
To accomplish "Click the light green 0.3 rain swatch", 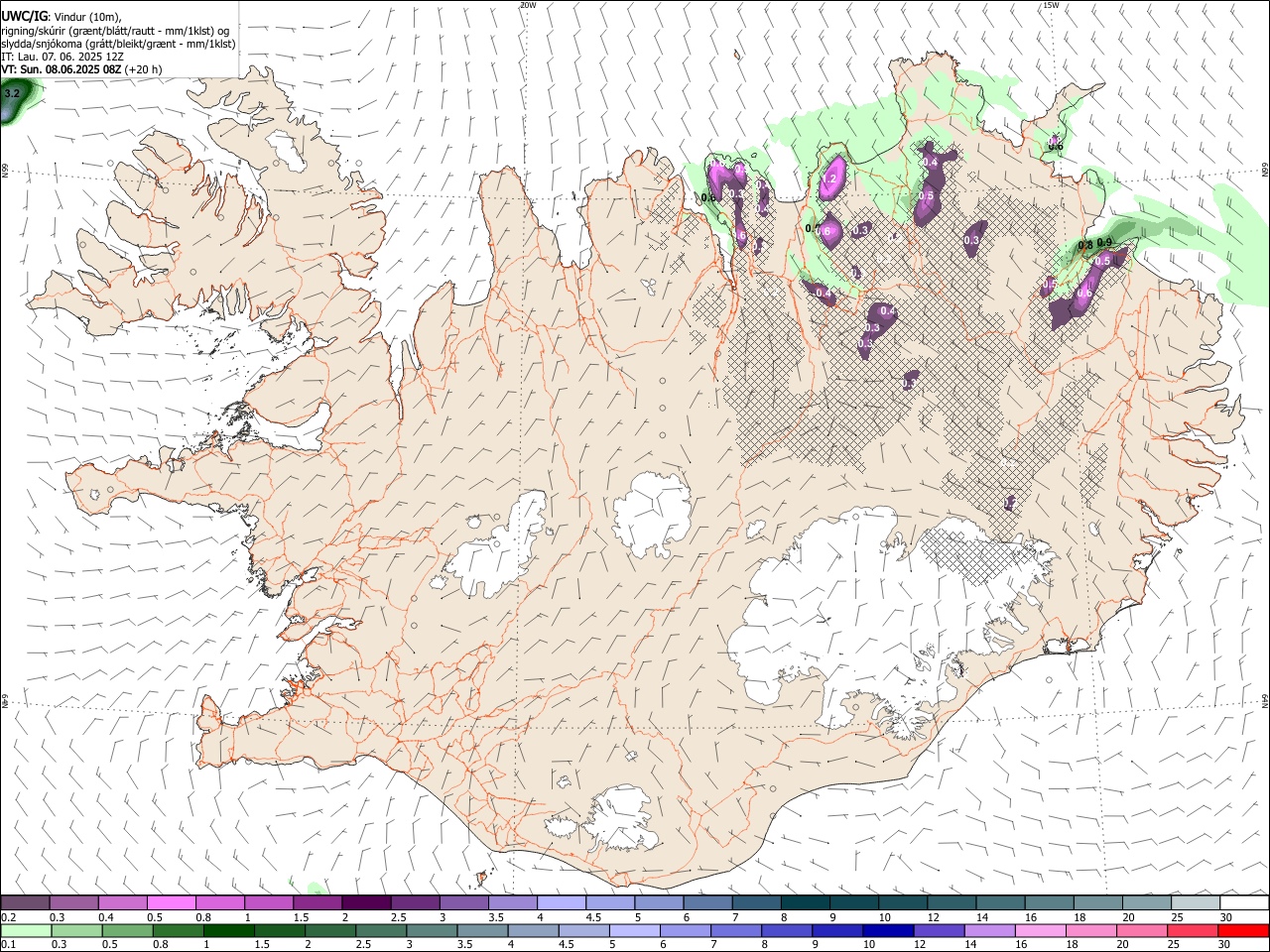I will tap(76, 930).
